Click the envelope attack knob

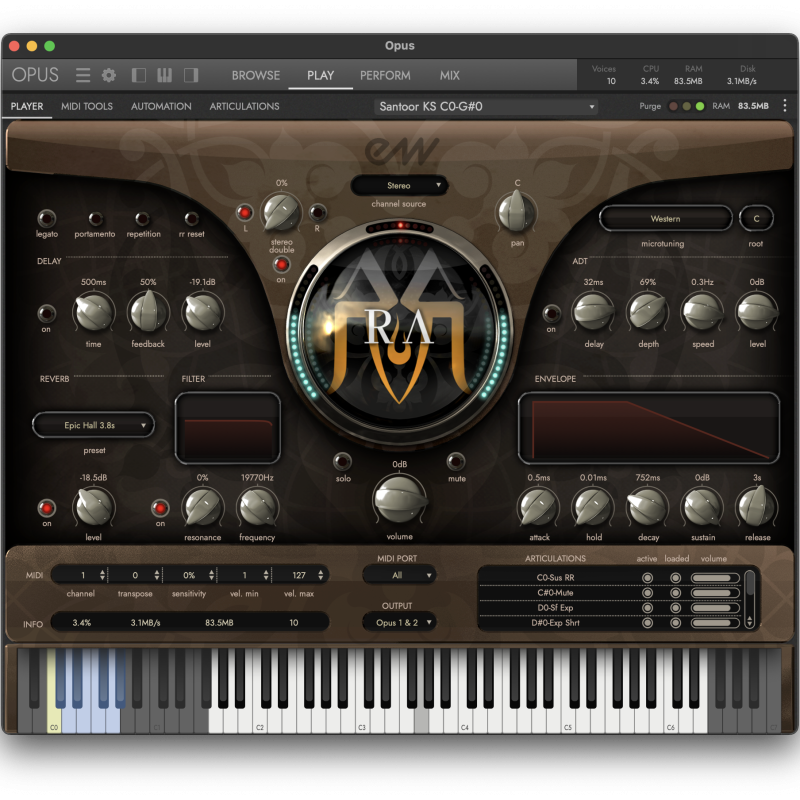(x=539, y=507)
